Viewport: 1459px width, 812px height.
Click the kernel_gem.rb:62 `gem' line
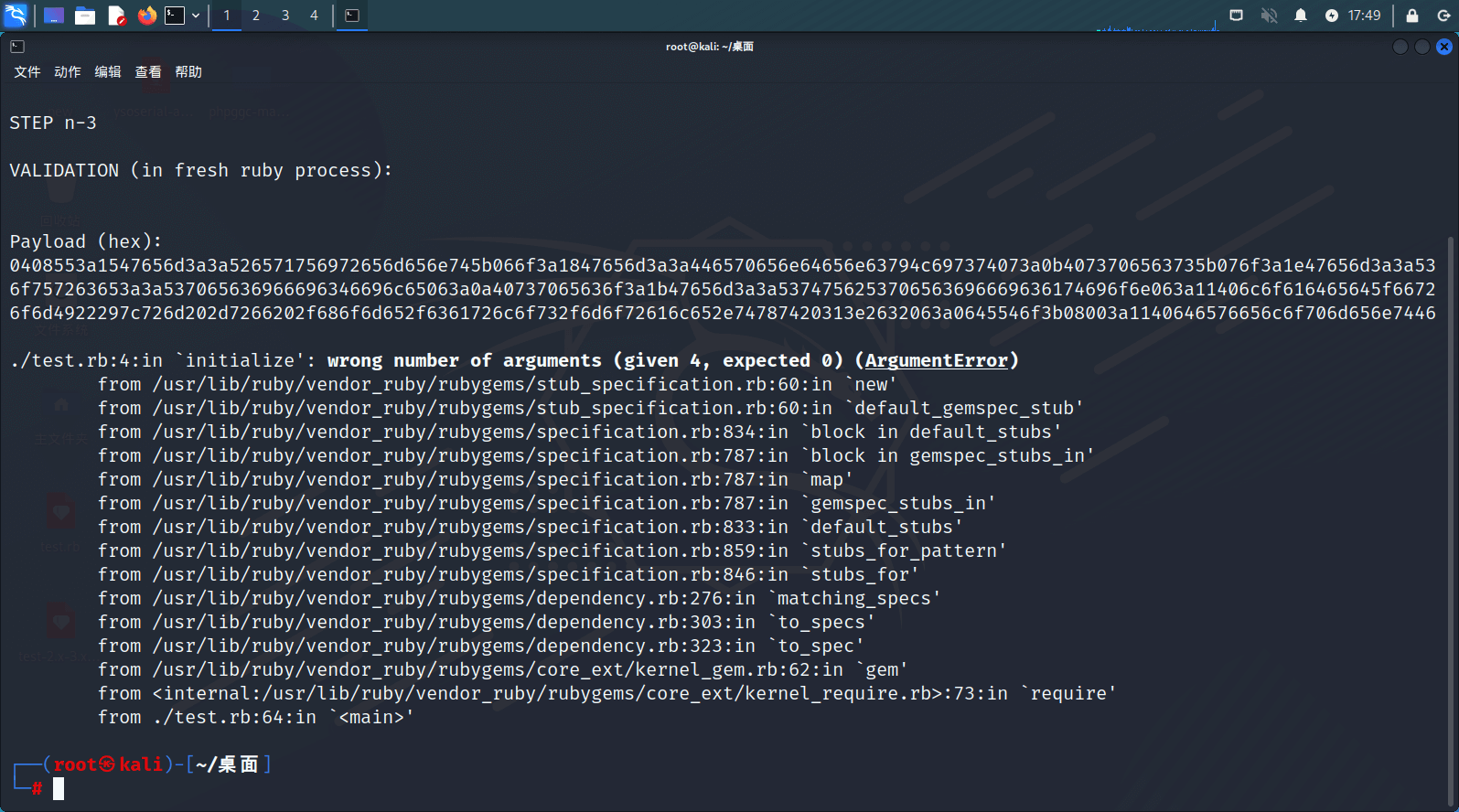503,669
